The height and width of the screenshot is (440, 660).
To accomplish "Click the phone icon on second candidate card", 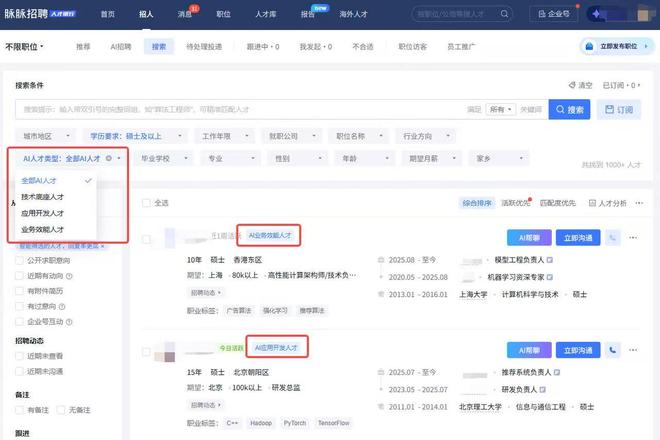I will coord(612,350).
